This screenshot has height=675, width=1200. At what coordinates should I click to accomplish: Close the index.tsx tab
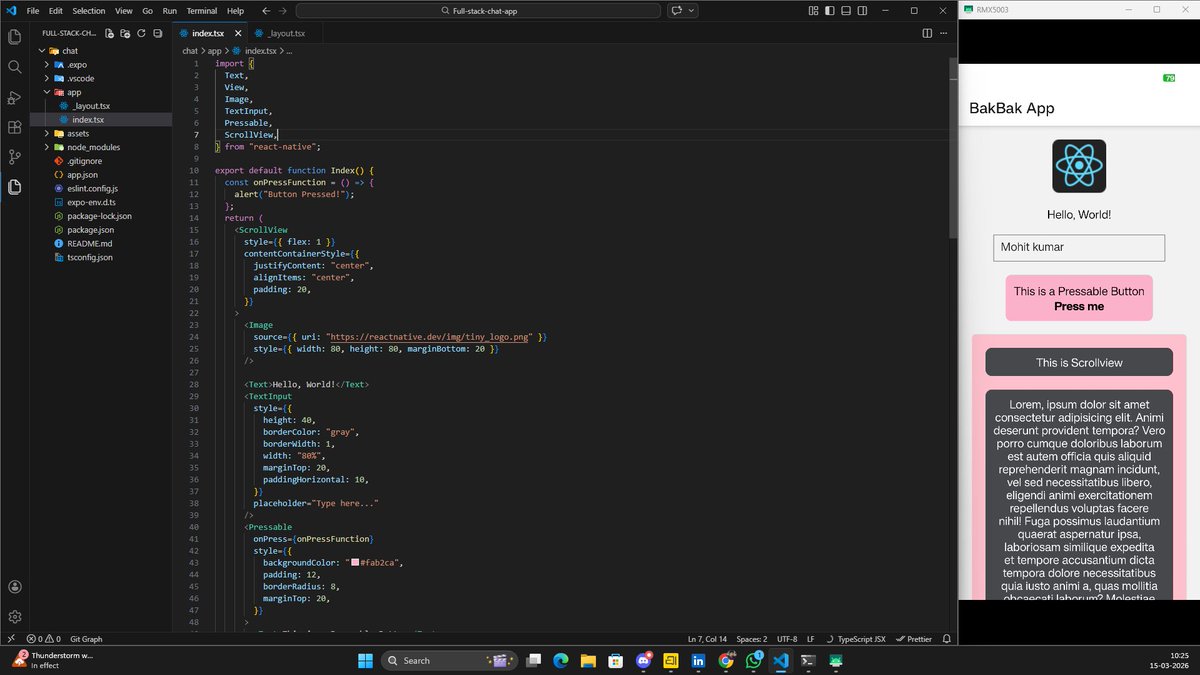[239, 33]
